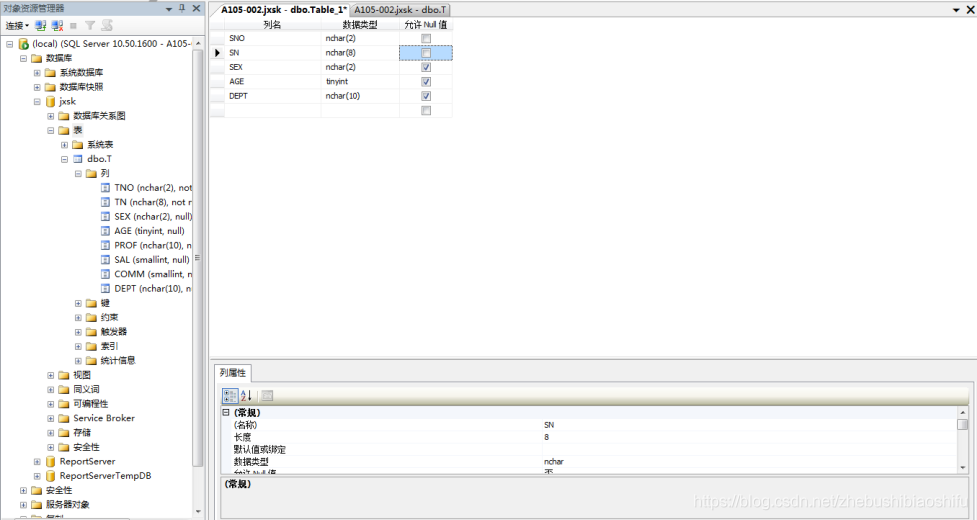Click the SEX column icon in tree
977x520 pixels.
[105, 217]
